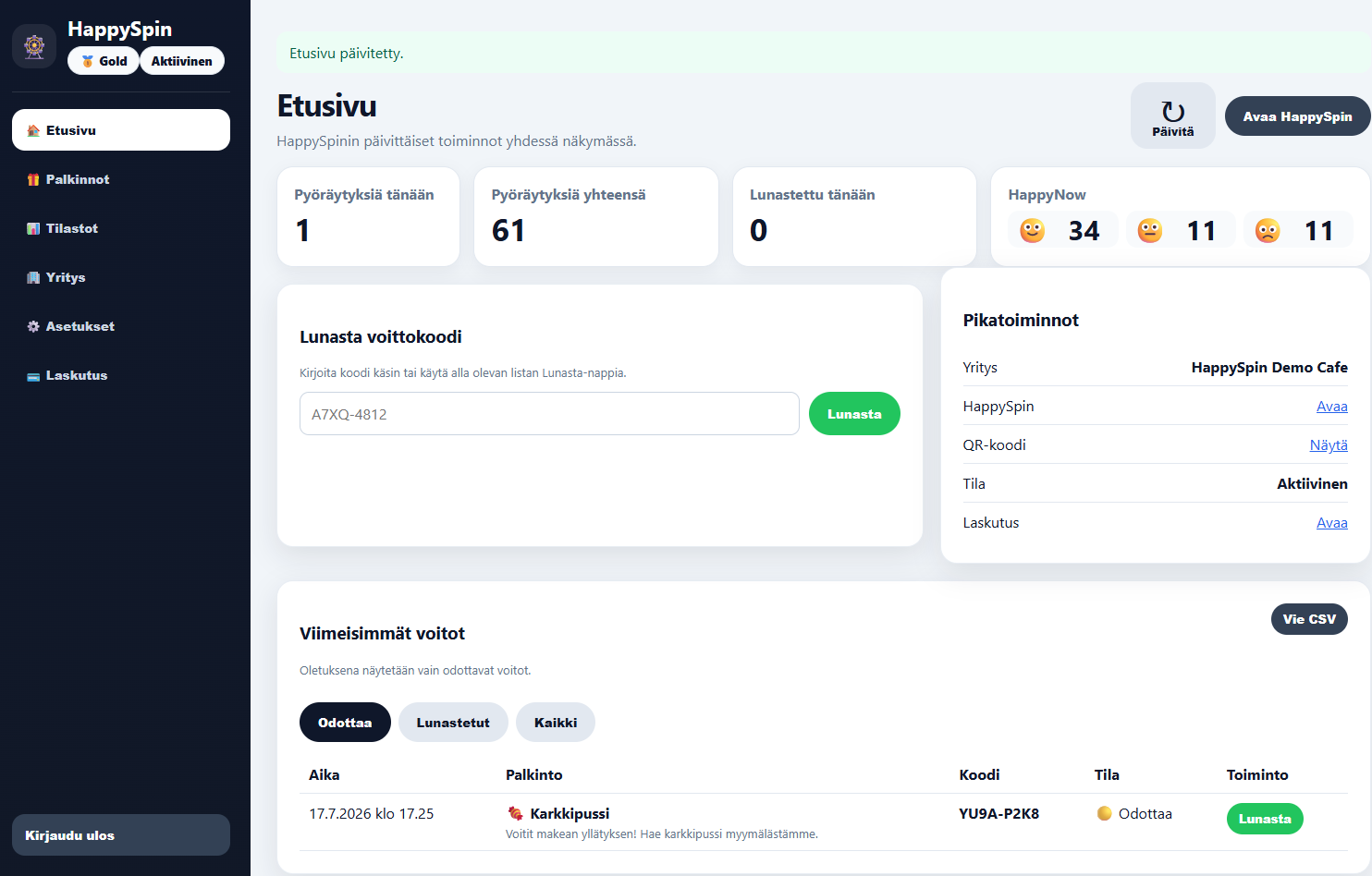Click the yellow Odottaa status dot
Screen dimensions: 1372x876
[1104, 813]
